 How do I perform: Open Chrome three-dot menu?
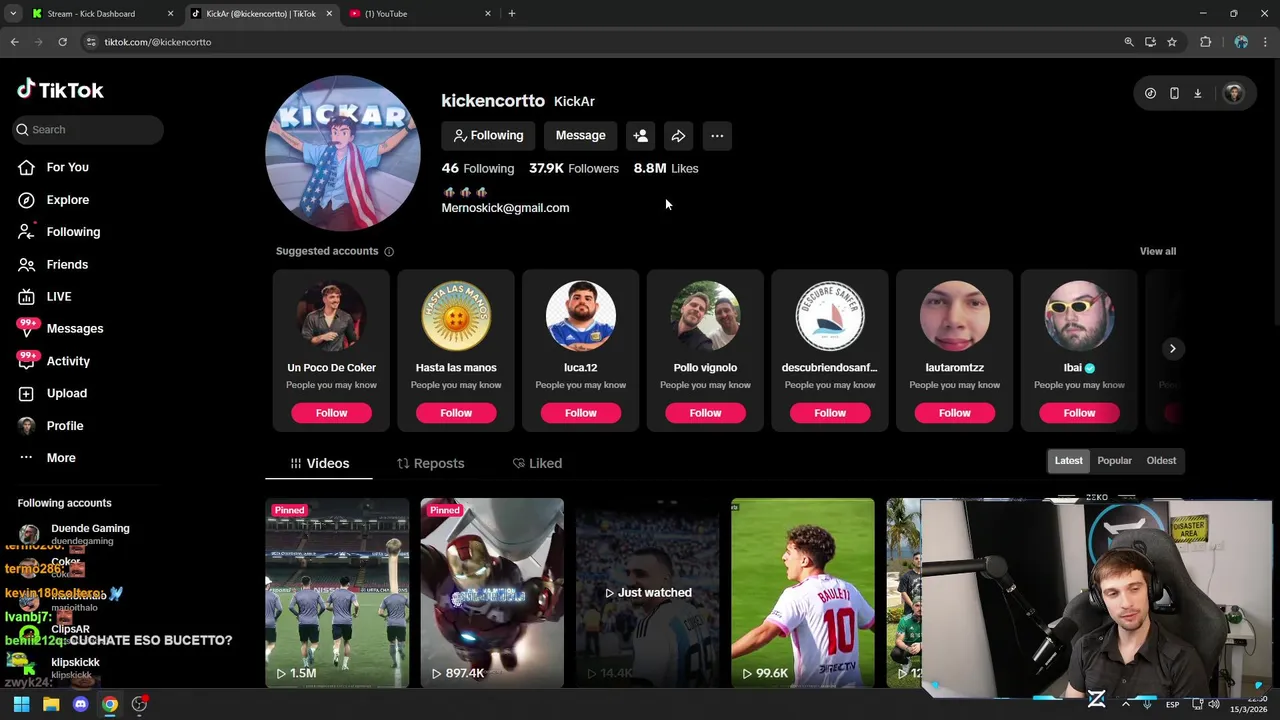click(1266, 42)
